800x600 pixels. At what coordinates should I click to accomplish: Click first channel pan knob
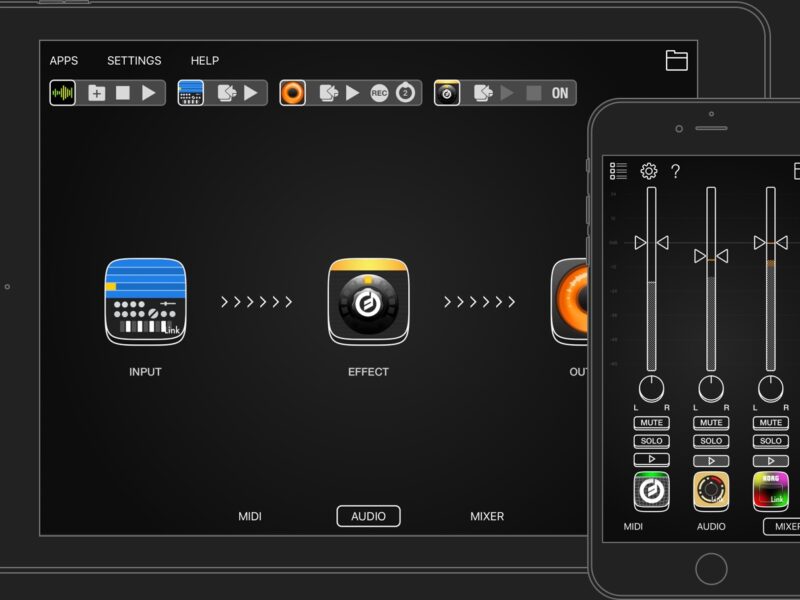pyautogui.click(x=652, y=389)
